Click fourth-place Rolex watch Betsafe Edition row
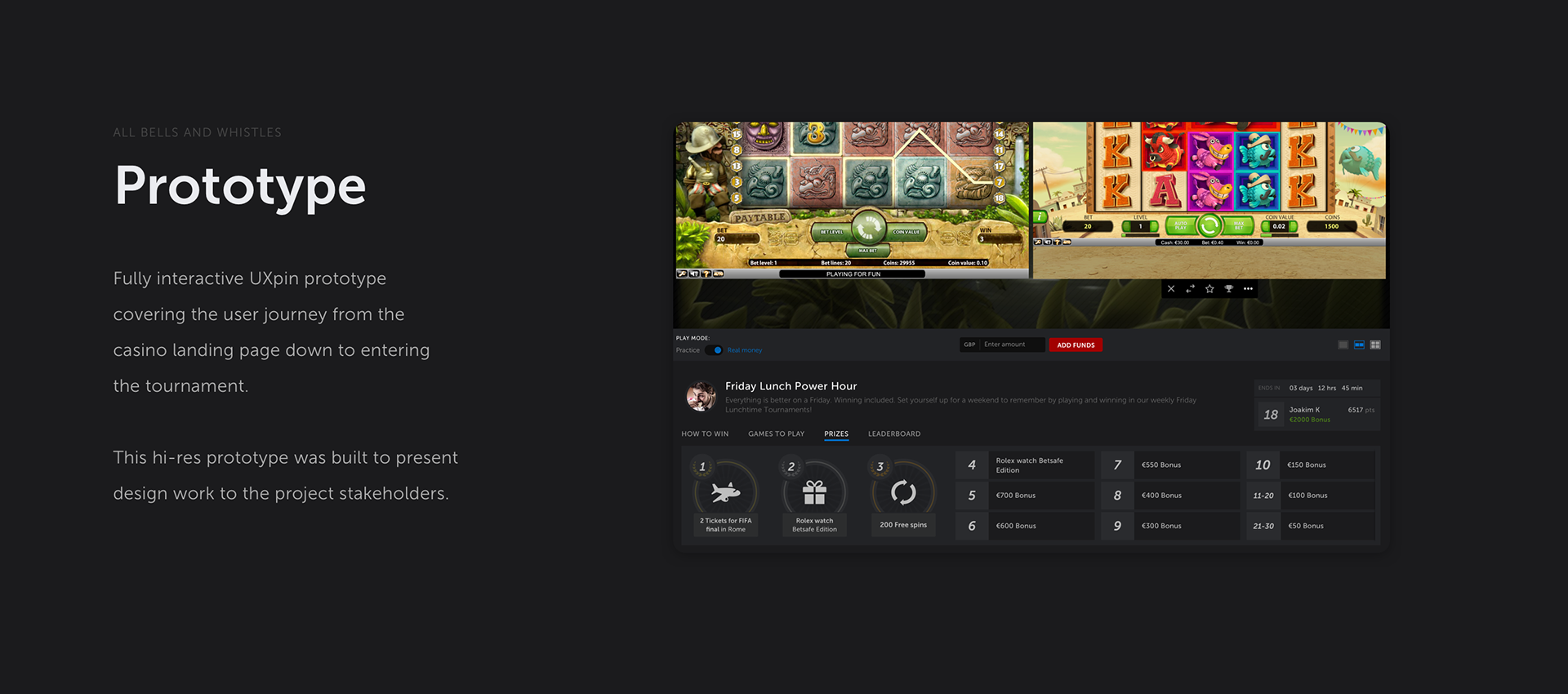The height and width of the screenshot is (694, 1568). (x=1025, y=465)
